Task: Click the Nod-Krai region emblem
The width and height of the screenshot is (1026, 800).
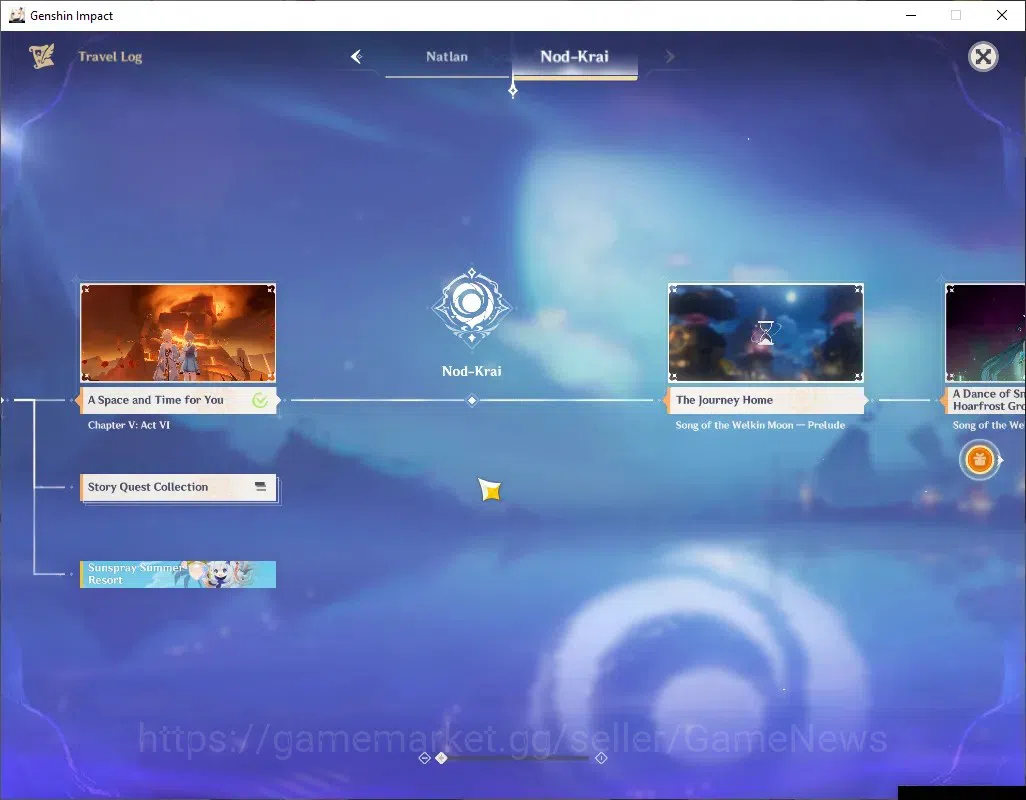Action: 472,306
